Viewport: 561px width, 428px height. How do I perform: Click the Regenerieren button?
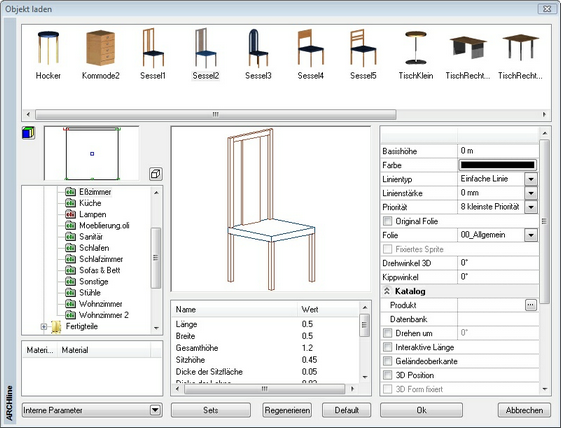[x=287, y=410]
